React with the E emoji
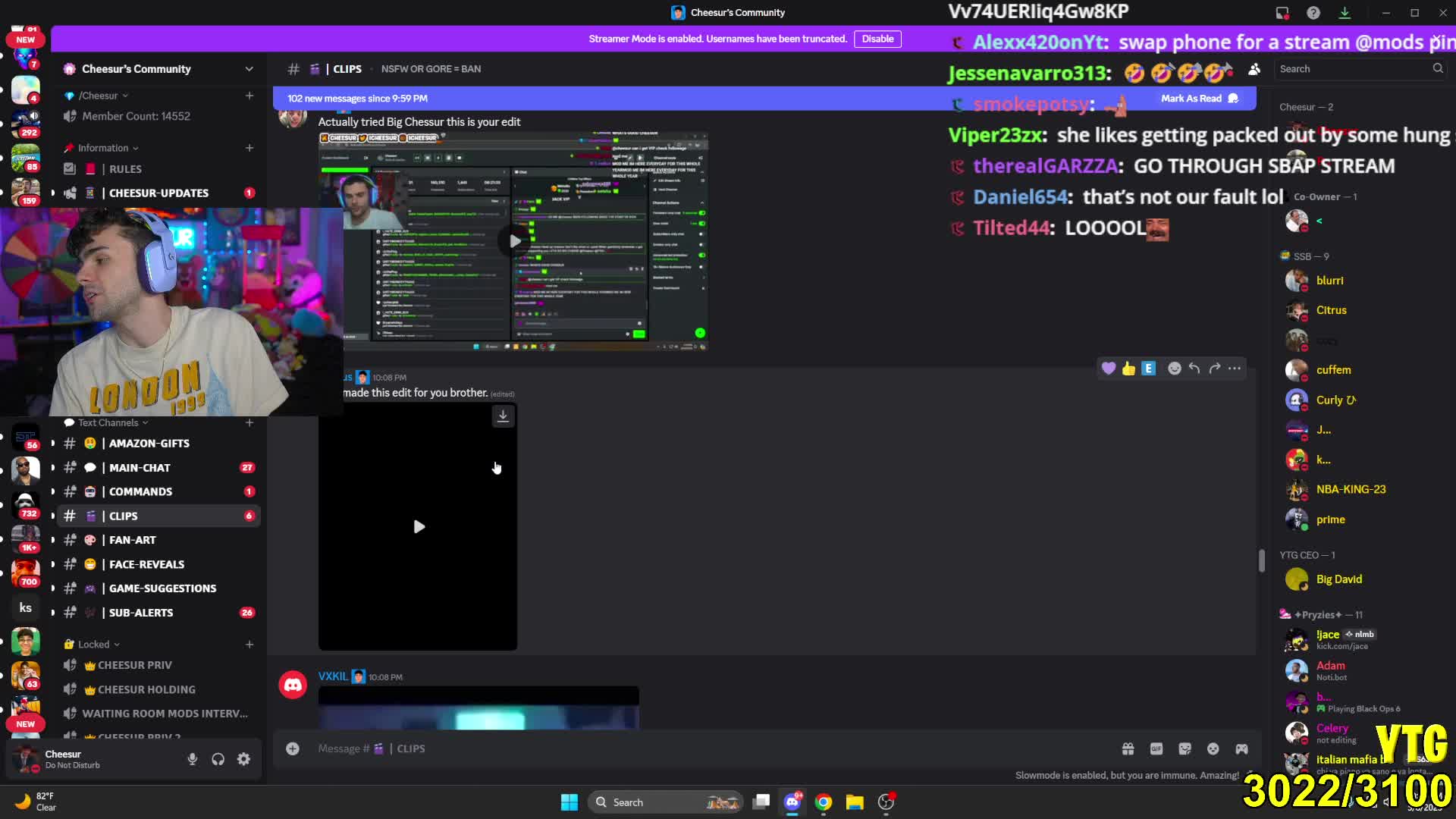This screenshot has width=1456, height=819. (x=1149, y=369)
